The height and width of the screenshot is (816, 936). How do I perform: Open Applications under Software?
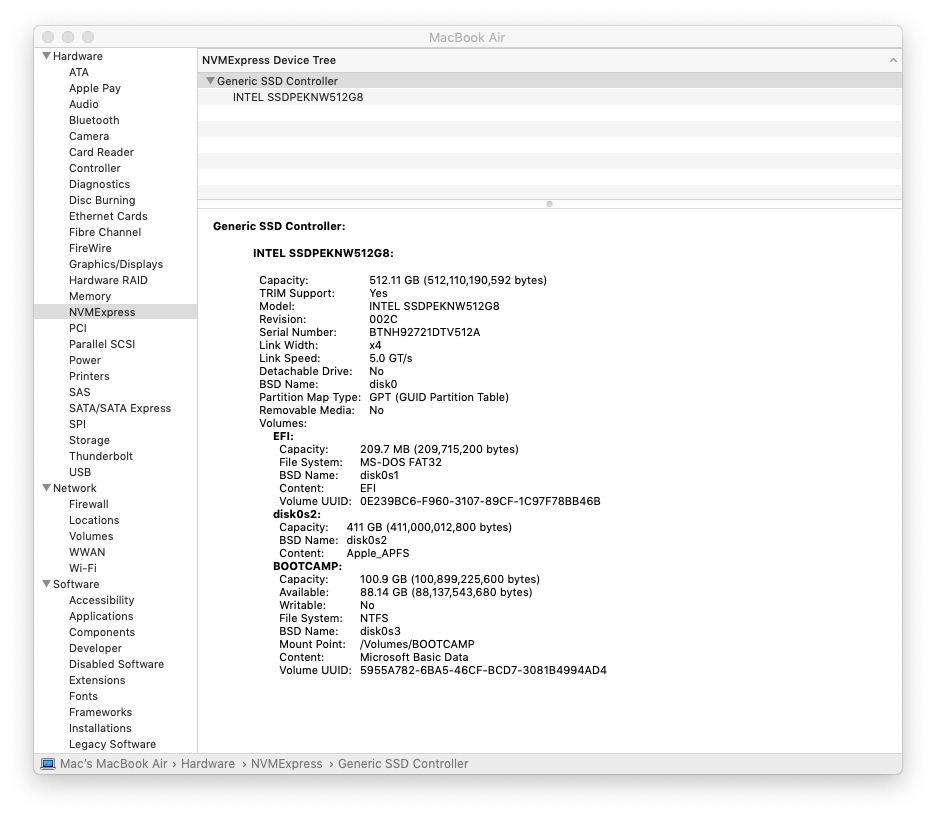(101, 617)
